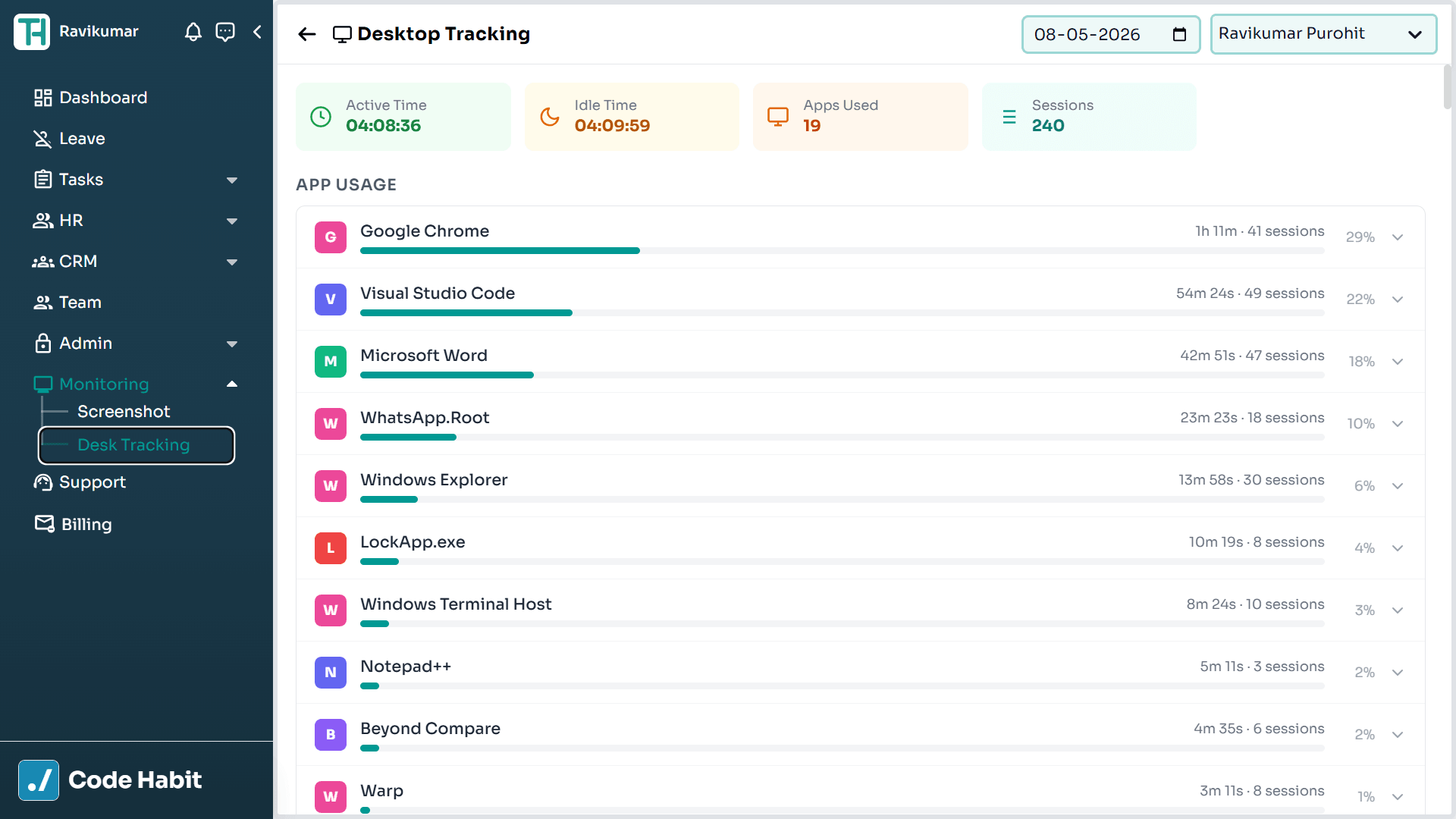This screenshot has height=819, width=1456.
Task: Click the Visual Studio Code V icon
Action: click(x=331, y=300)
